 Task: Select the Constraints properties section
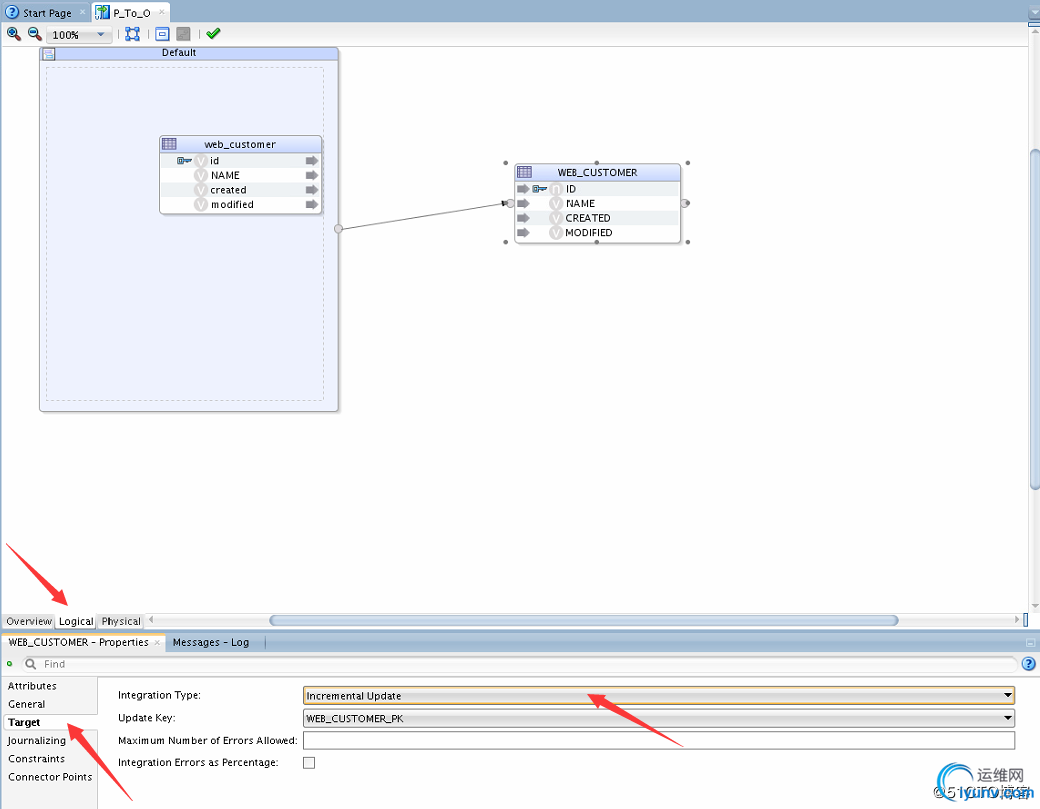pyautogui.click(x=37, y=759)
